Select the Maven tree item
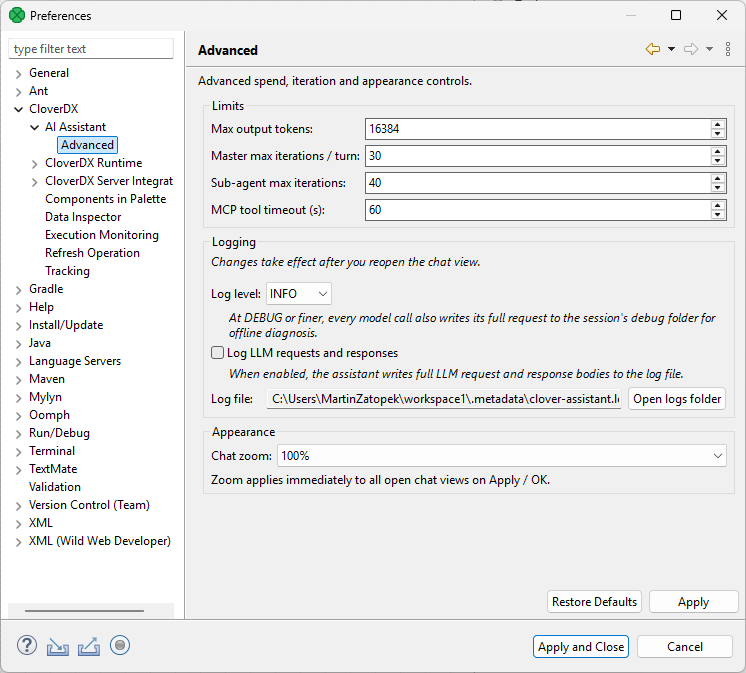Viewport: 746px width, 673px height. (47, 379)
